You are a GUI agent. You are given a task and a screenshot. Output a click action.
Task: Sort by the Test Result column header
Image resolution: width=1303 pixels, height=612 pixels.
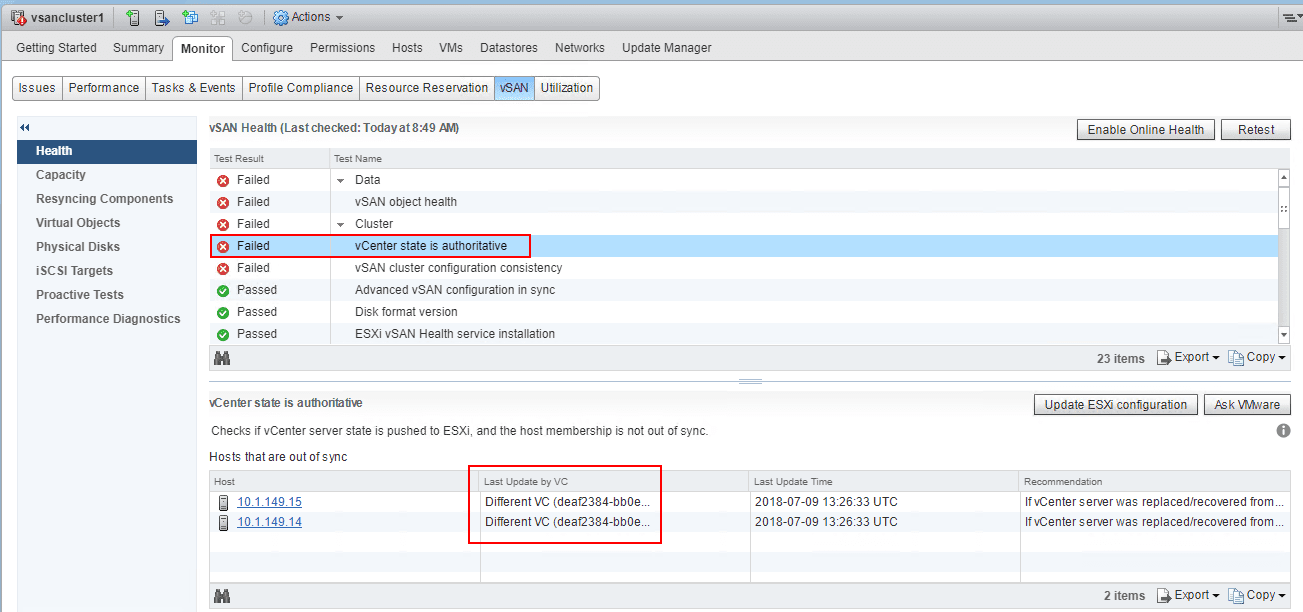point(270,158)
